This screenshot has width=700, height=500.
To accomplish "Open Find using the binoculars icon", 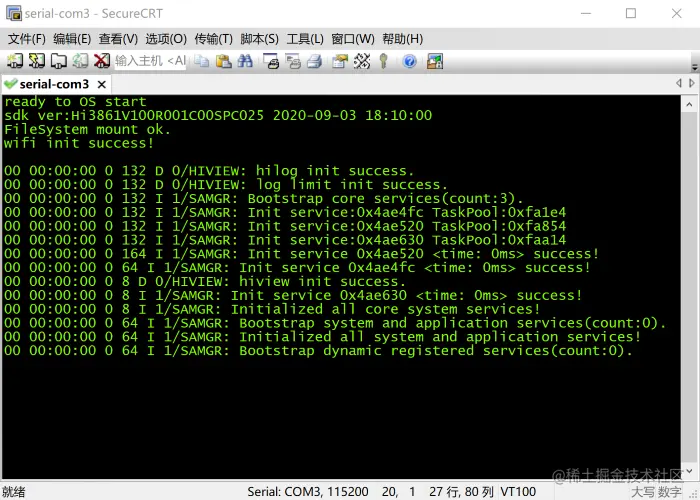I will click(x=245, y=61).
